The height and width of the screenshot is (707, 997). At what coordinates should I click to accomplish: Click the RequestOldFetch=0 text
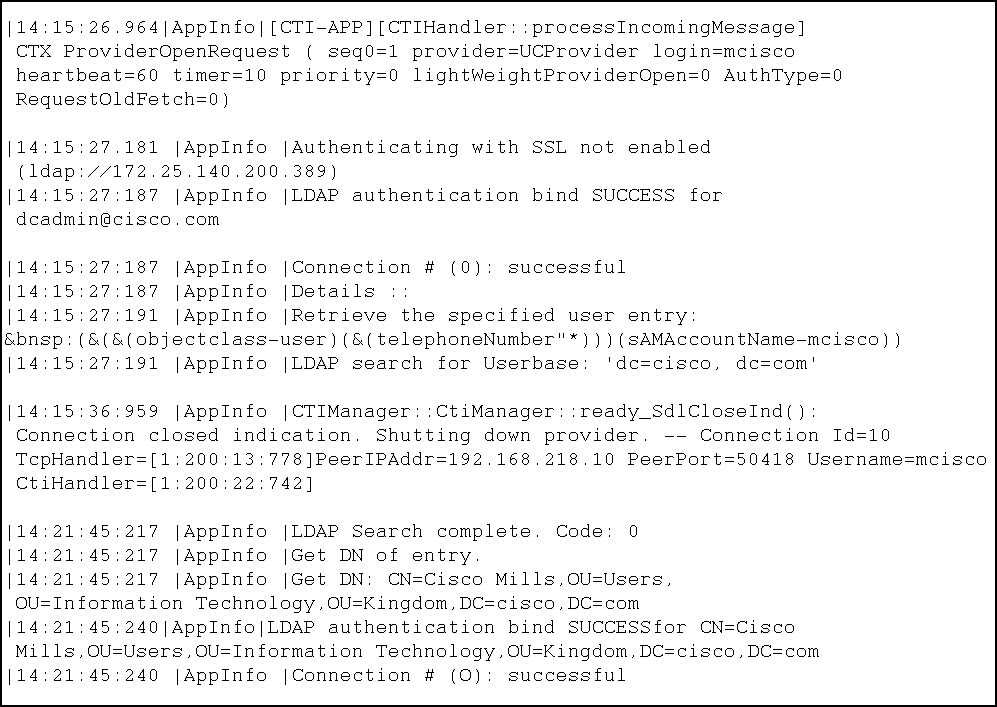[x=122, y=99]
